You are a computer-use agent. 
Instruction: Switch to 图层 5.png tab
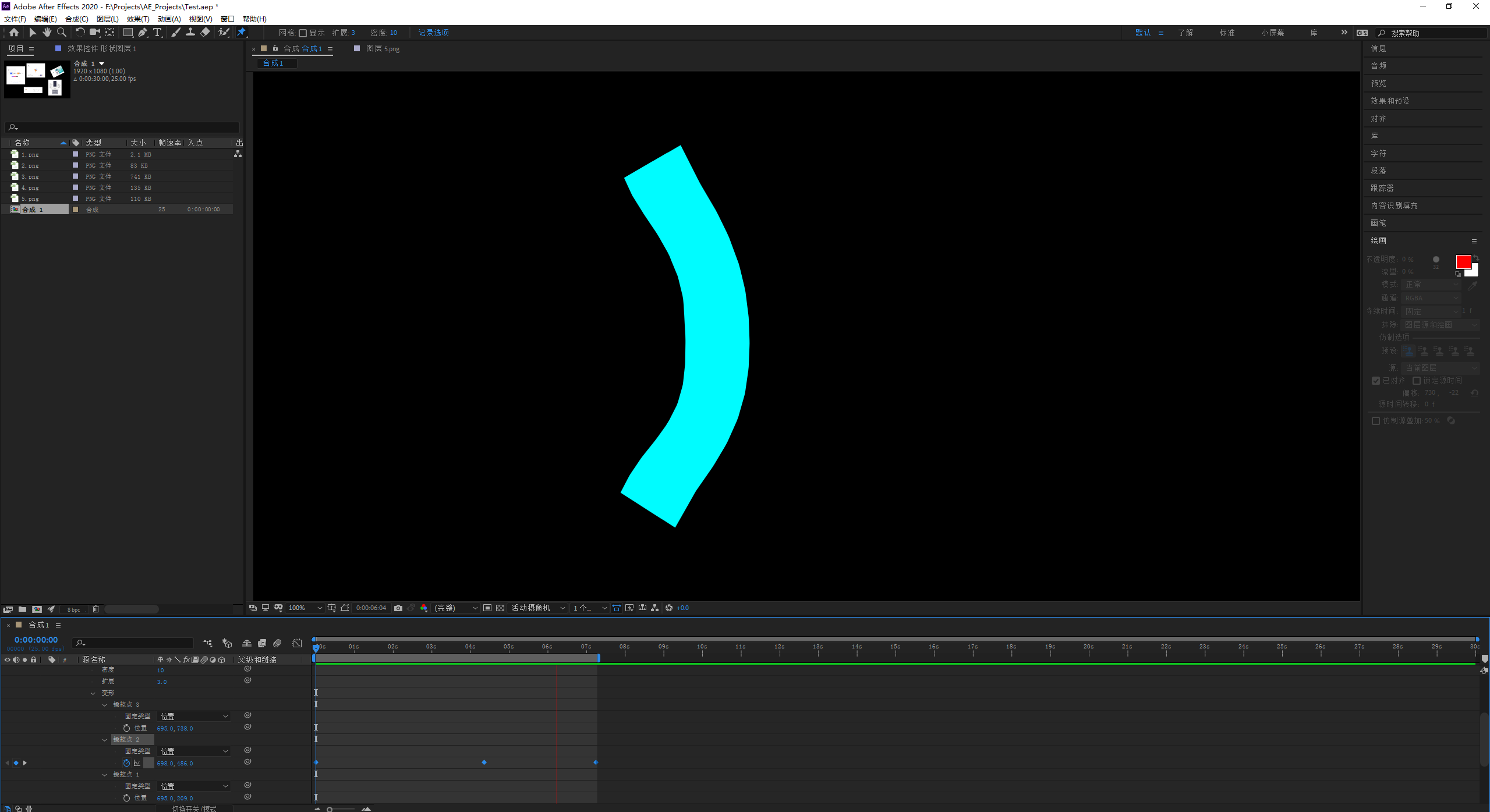click(x=382, y=49)
